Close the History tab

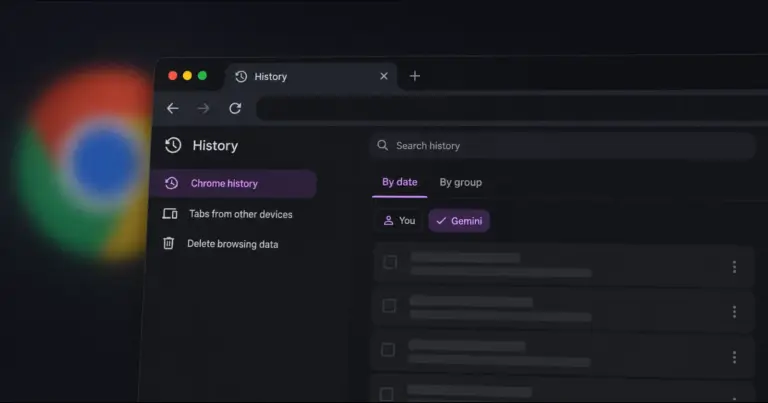[x=384, y=76]
